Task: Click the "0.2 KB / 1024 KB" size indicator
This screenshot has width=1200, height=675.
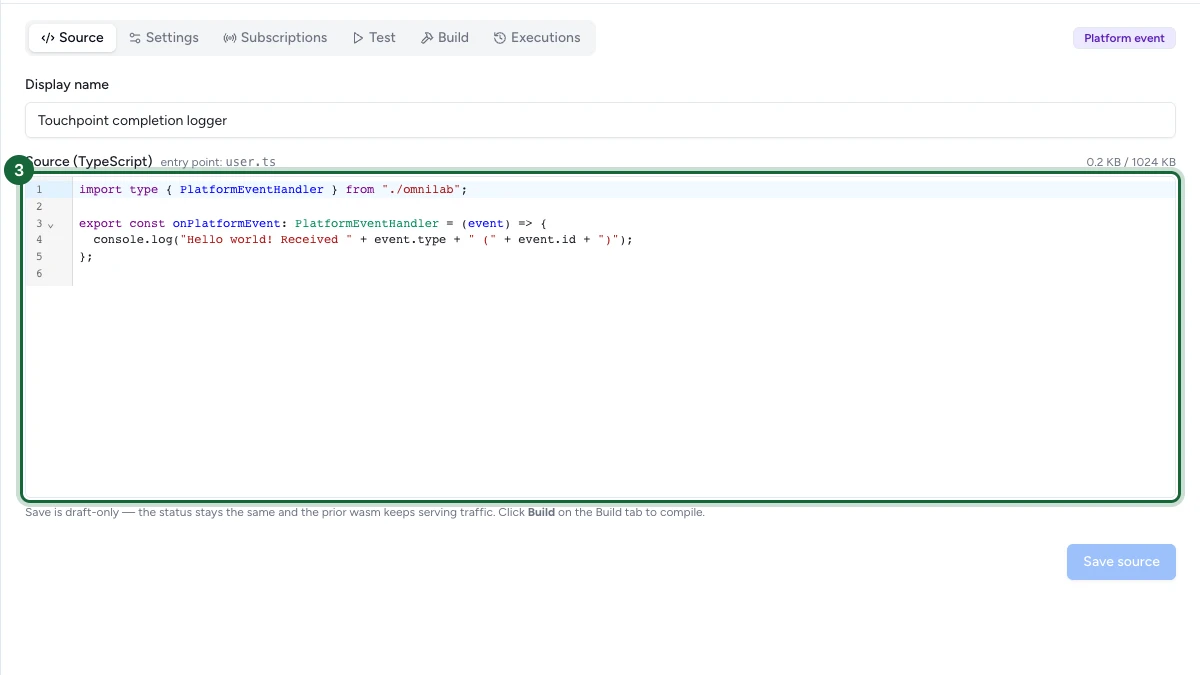Action: coord(1131,162)
